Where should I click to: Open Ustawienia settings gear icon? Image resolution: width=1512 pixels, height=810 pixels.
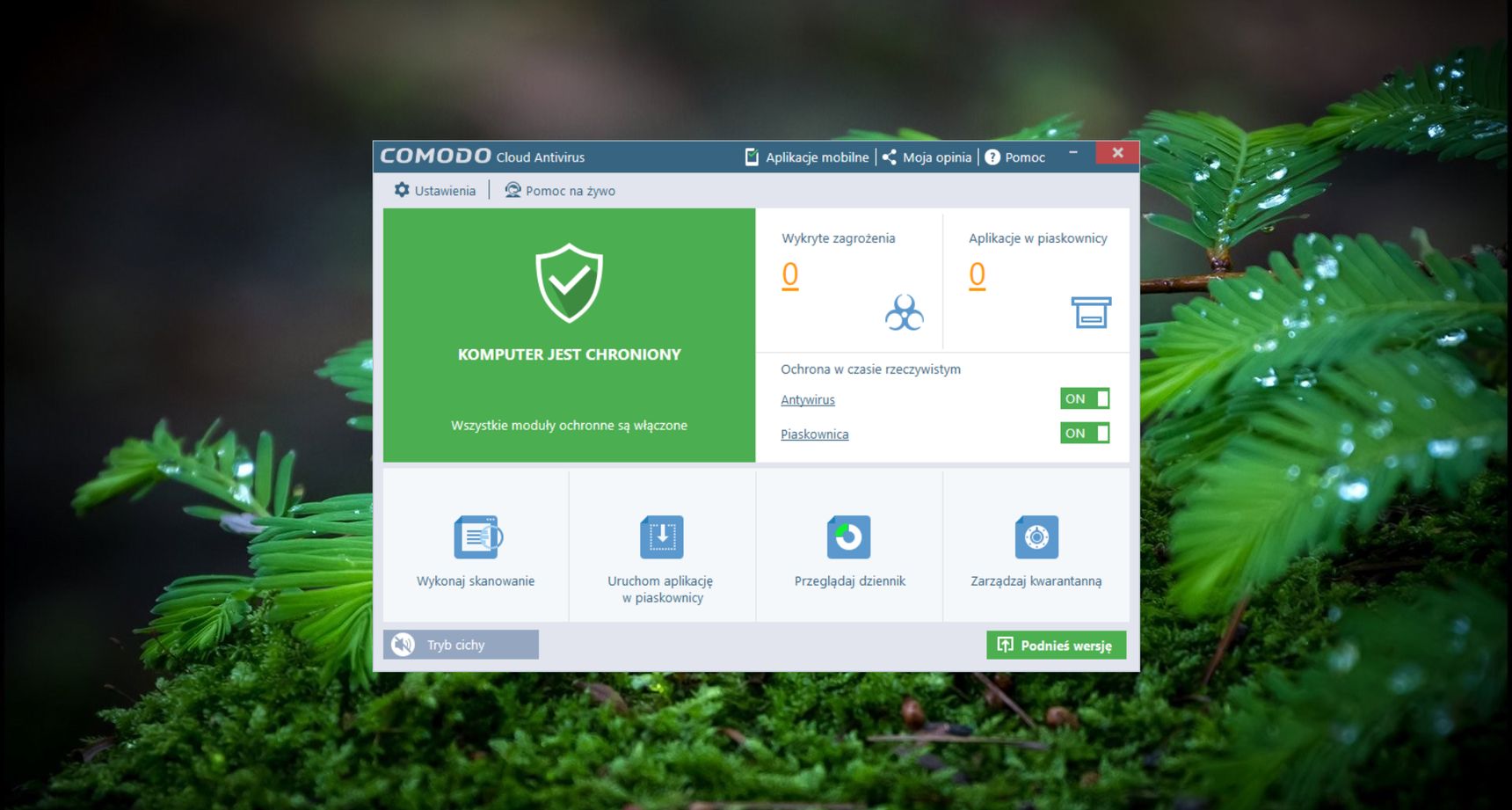[x=402, y=190]
